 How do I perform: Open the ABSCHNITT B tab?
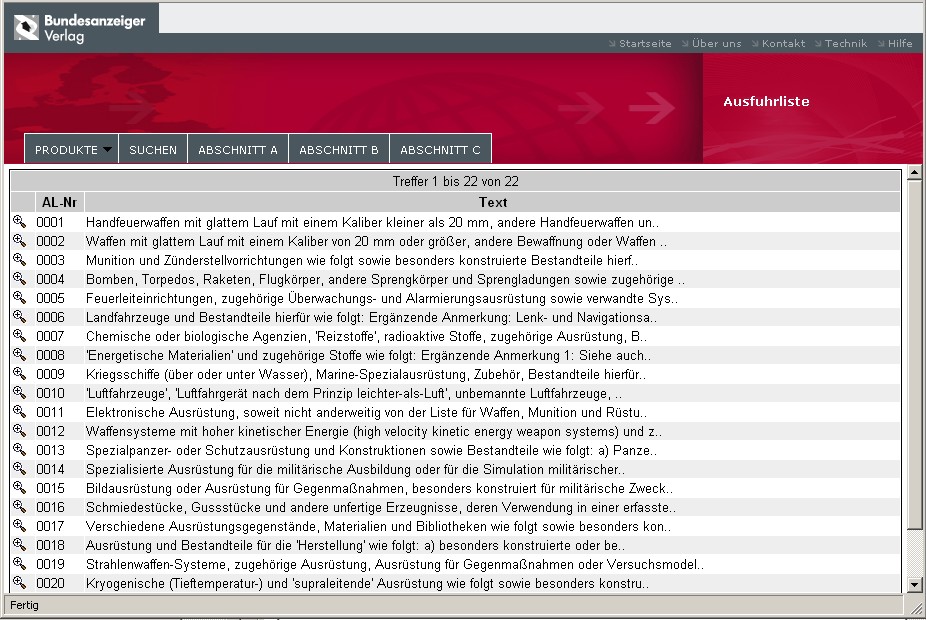pyautogui.click(x=338, y=149)
